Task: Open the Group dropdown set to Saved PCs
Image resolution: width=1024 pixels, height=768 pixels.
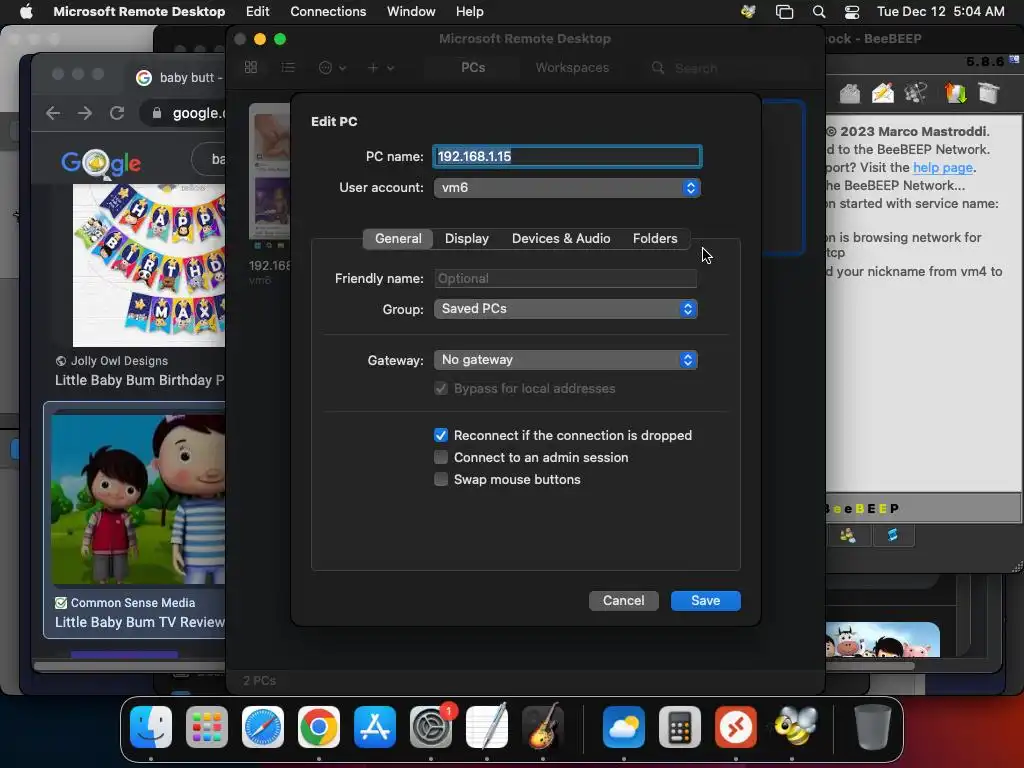Action: coord(566,308)
